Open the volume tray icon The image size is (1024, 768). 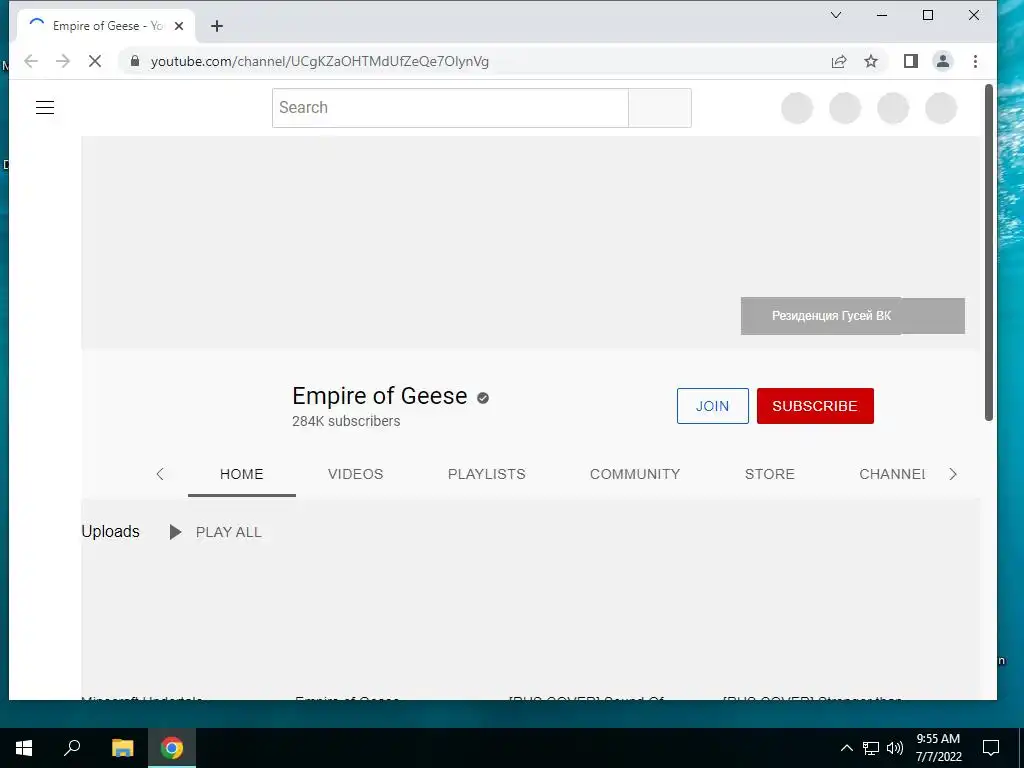coord(895,748)
